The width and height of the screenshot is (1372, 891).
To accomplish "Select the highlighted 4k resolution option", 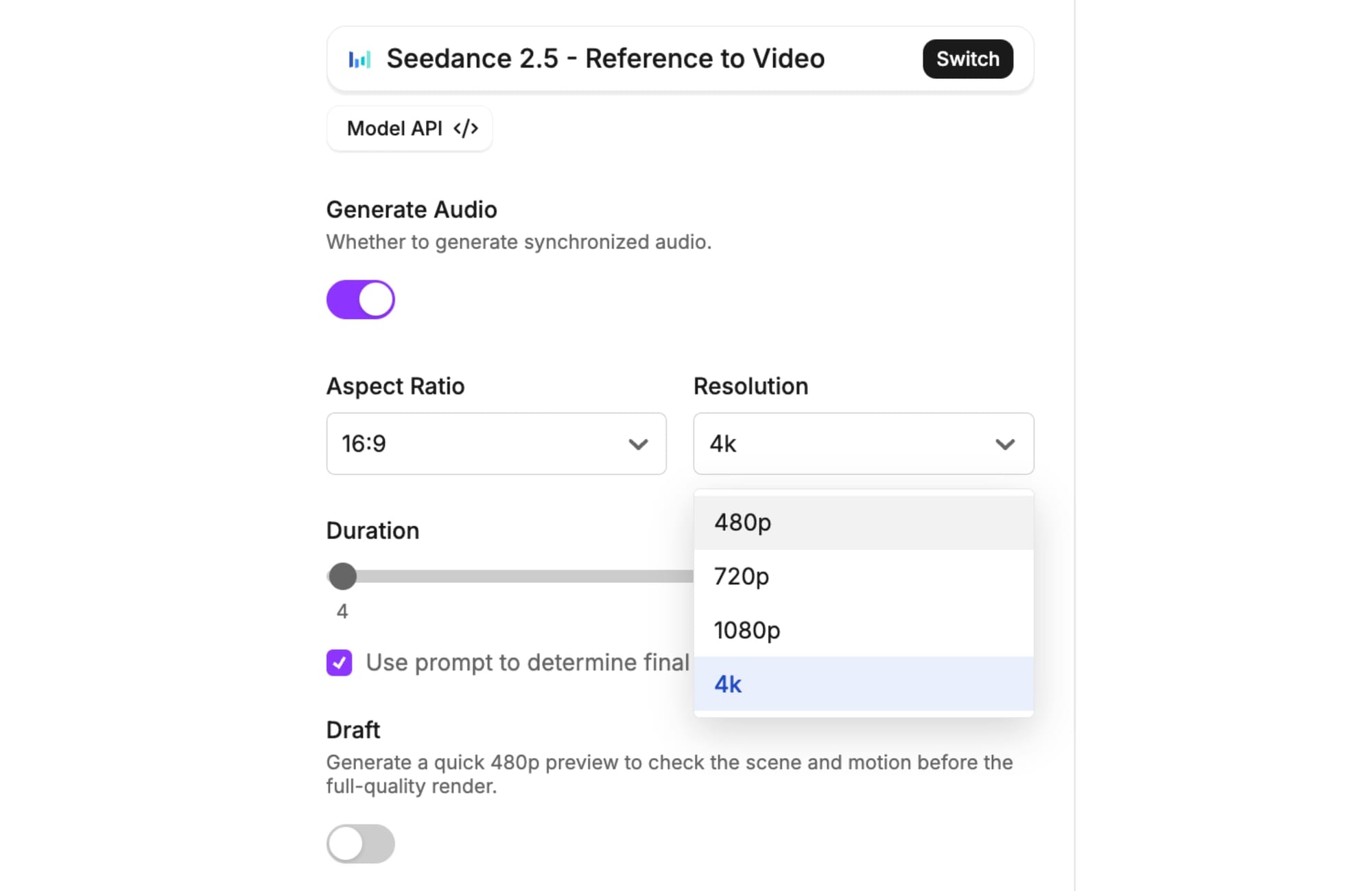I will pos(864,684).
